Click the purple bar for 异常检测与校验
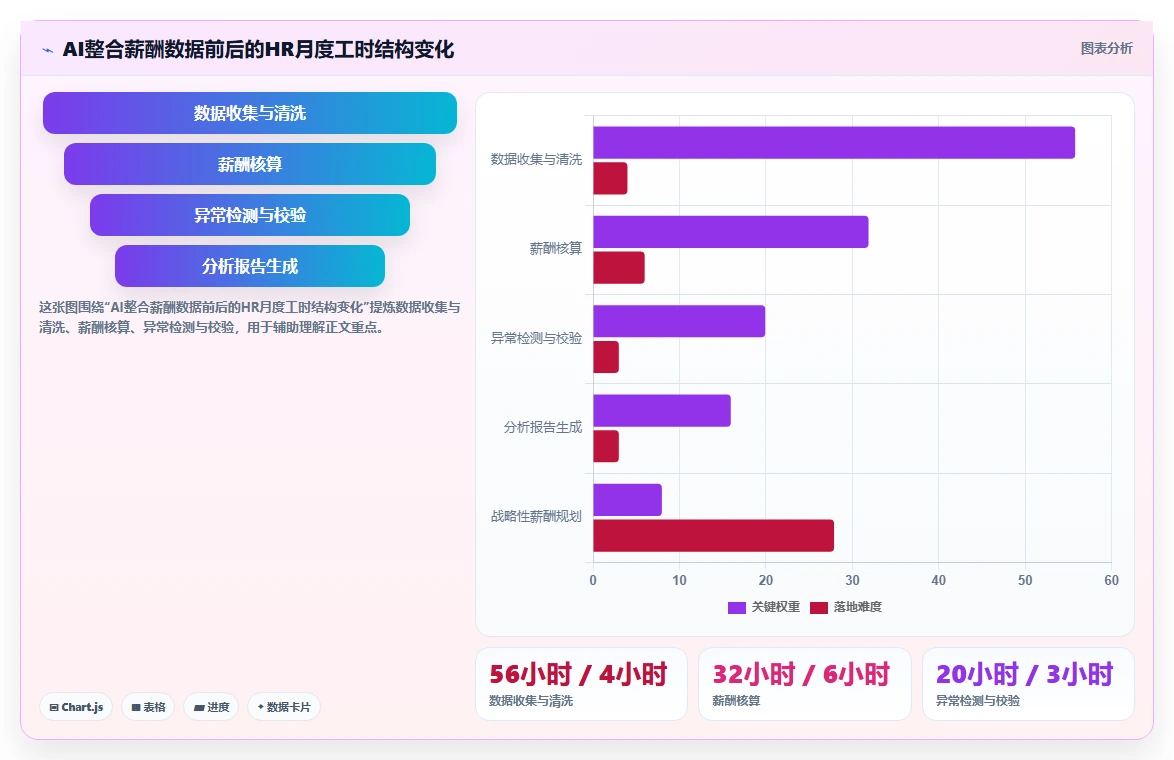The width and height of the screenshot is (1174, 760). coord(679,321)
